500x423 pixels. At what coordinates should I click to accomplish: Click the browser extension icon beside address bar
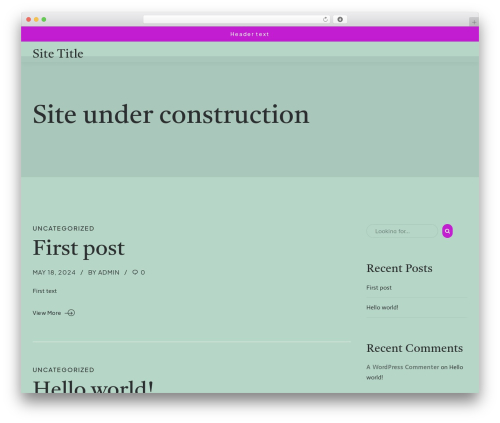340,19
